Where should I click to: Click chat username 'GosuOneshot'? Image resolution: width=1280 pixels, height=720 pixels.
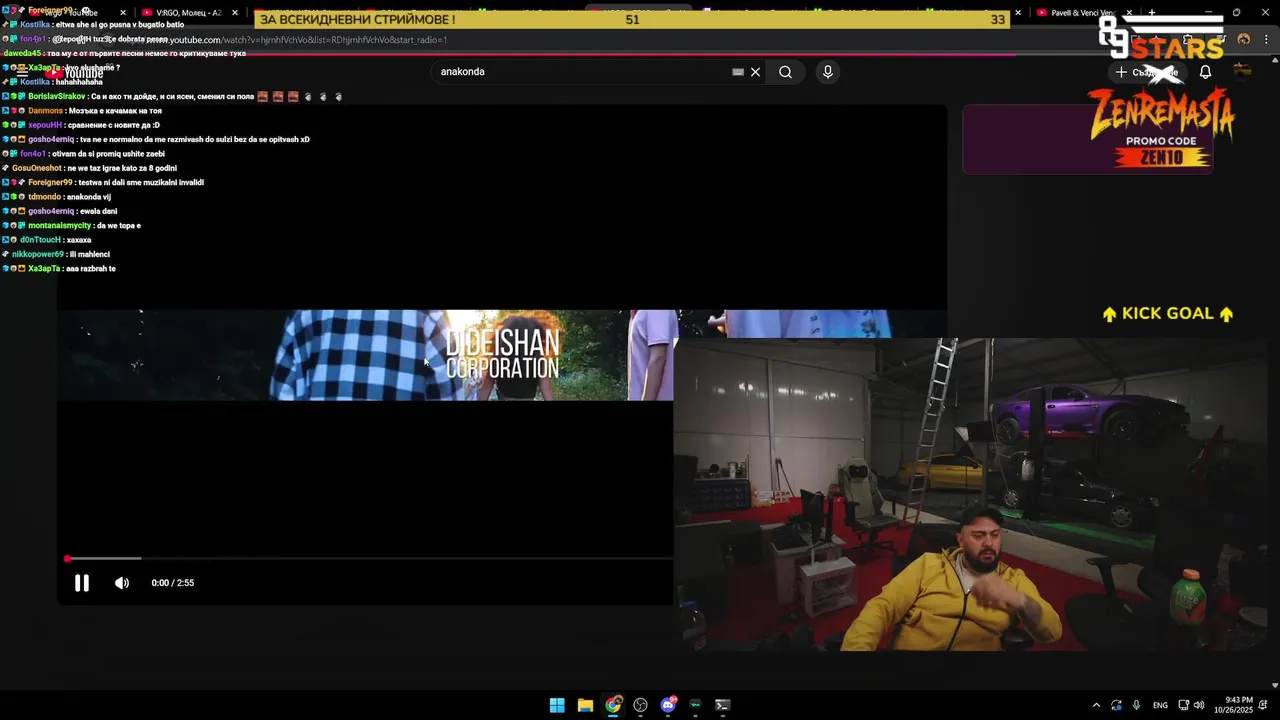[37, 169]
